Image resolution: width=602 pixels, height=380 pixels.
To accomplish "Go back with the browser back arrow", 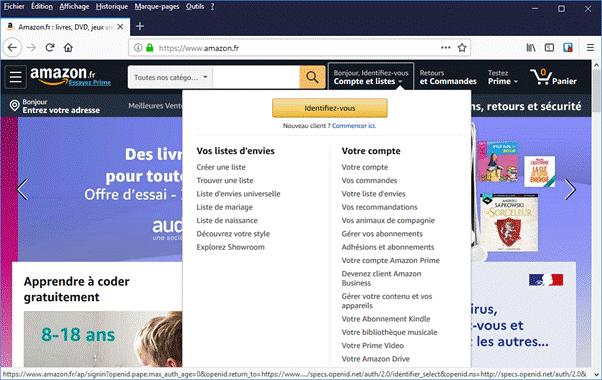I will click(12, 48).
